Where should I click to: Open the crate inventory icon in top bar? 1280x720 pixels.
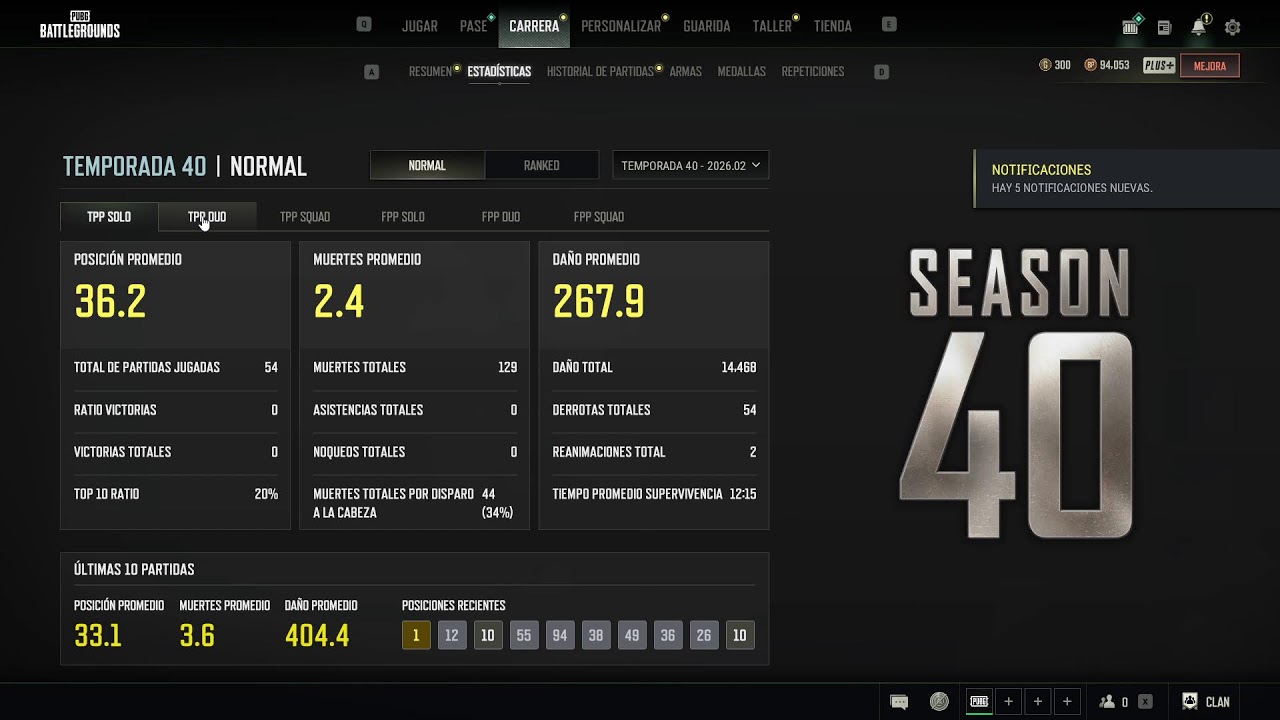[x=1131, y=27]
